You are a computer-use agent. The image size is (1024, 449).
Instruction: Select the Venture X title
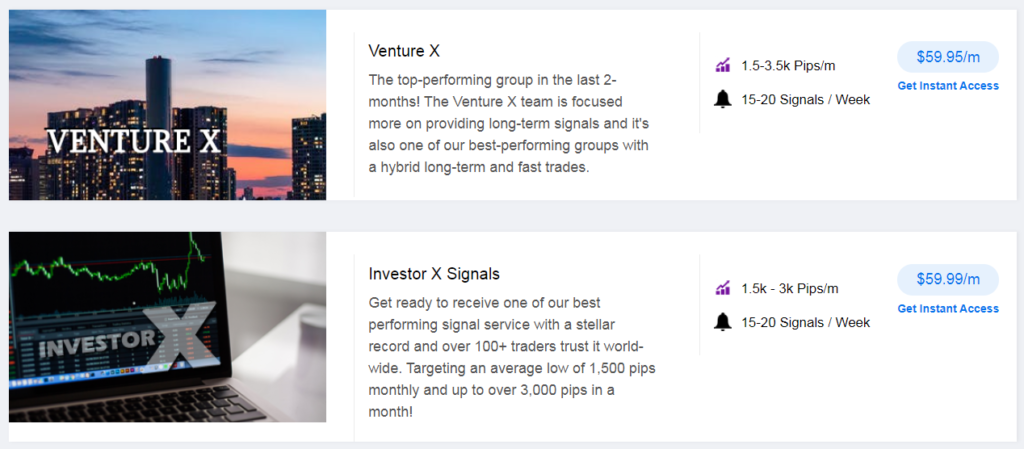click(404, 51)
